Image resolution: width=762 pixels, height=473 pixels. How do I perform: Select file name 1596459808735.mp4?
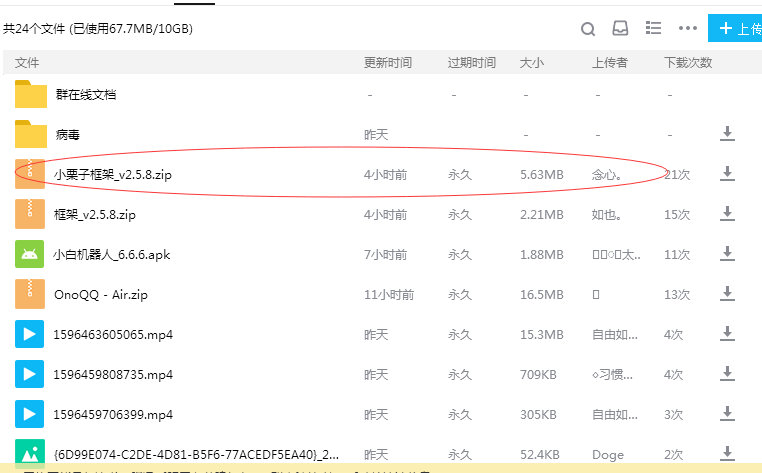(113, 374)
